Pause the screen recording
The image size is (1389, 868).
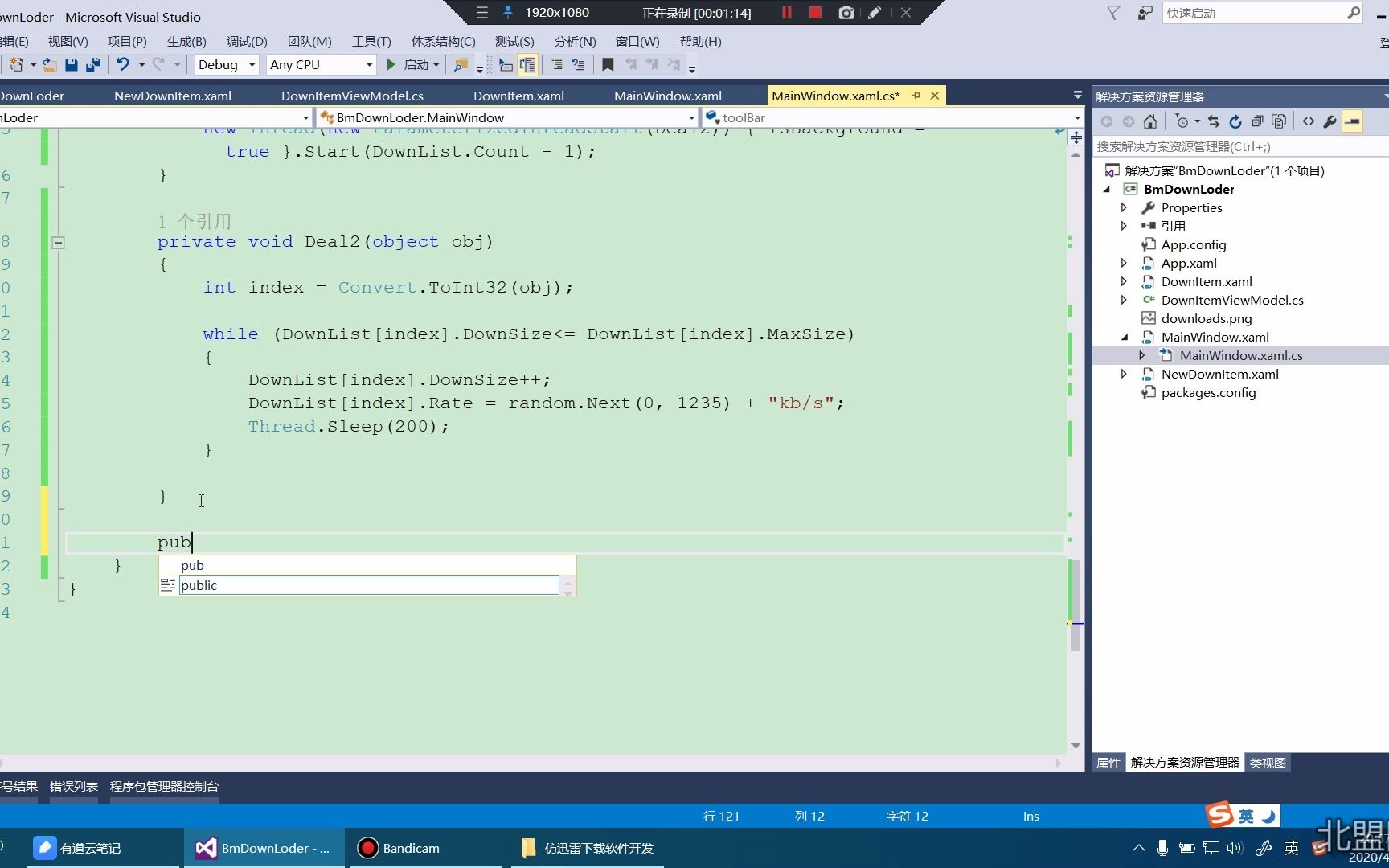pos(787,13)
